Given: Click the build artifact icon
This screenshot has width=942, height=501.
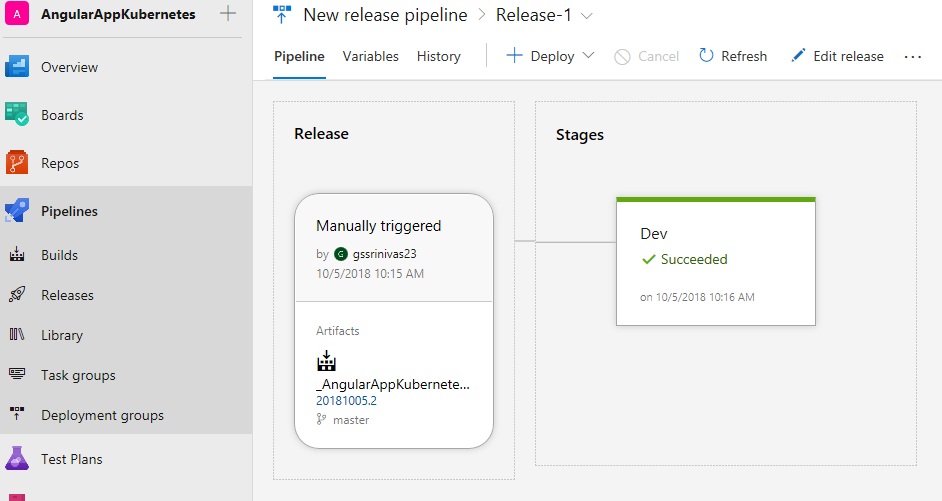Looking at the screenshot, I should point(326,360).
